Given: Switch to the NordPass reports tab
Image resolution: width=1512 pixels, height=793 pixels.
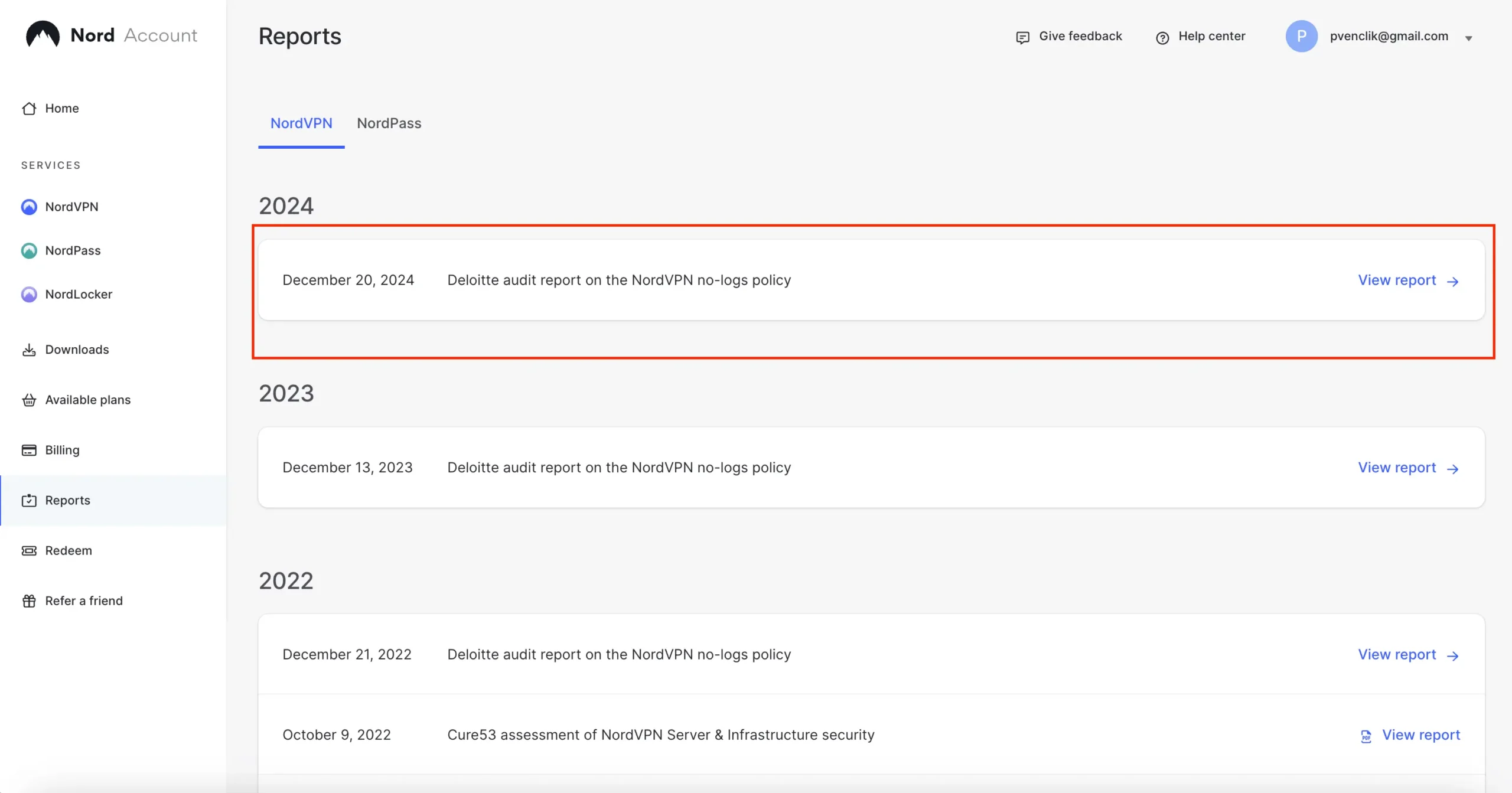Looking at the screenshot, I should click(x=389, y=123).
